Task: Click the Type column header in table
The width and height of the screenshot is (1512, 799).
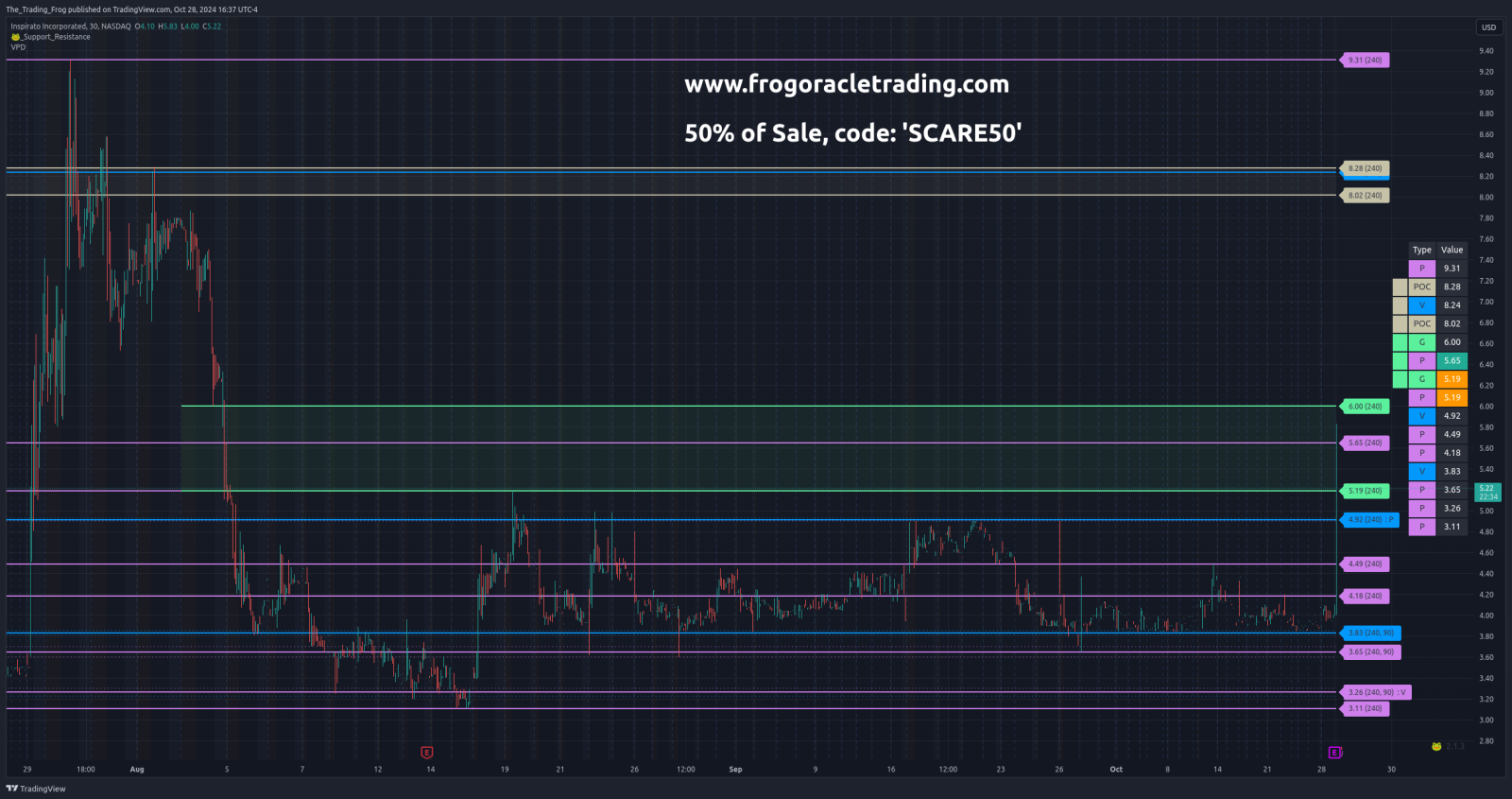Action: click(1422, 250)
